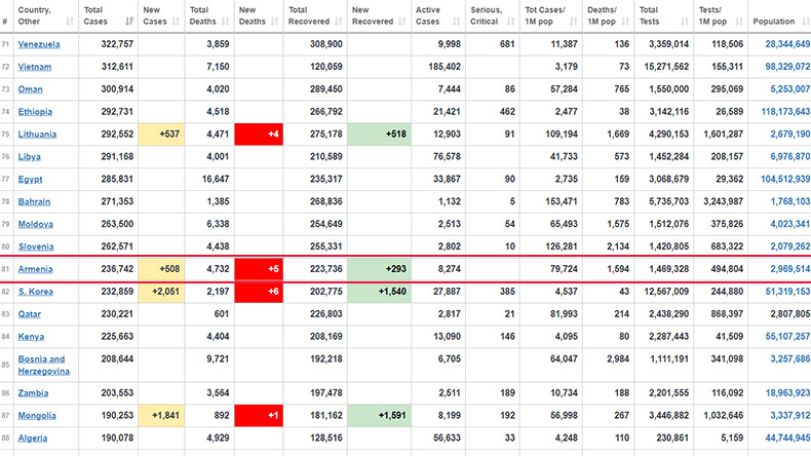Open Venezuela population link 28,344,649
This screenshot has width=811, height=456.
click(x=787, y=44)
